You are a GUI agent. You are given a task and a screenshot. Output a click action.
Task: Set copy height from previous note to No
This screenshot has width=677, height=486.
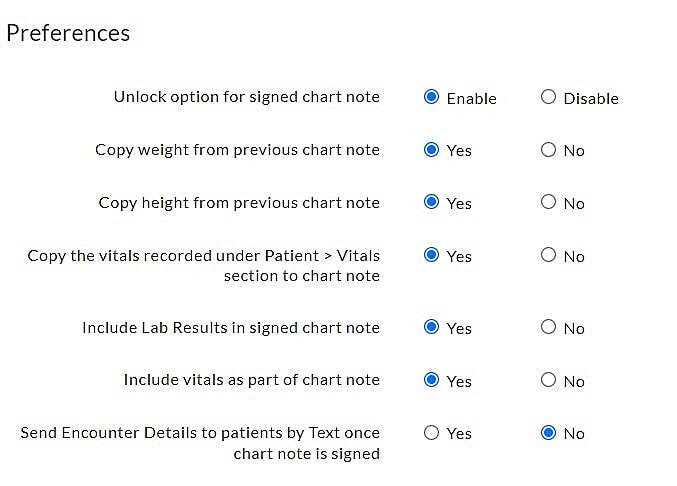[548, 202]
